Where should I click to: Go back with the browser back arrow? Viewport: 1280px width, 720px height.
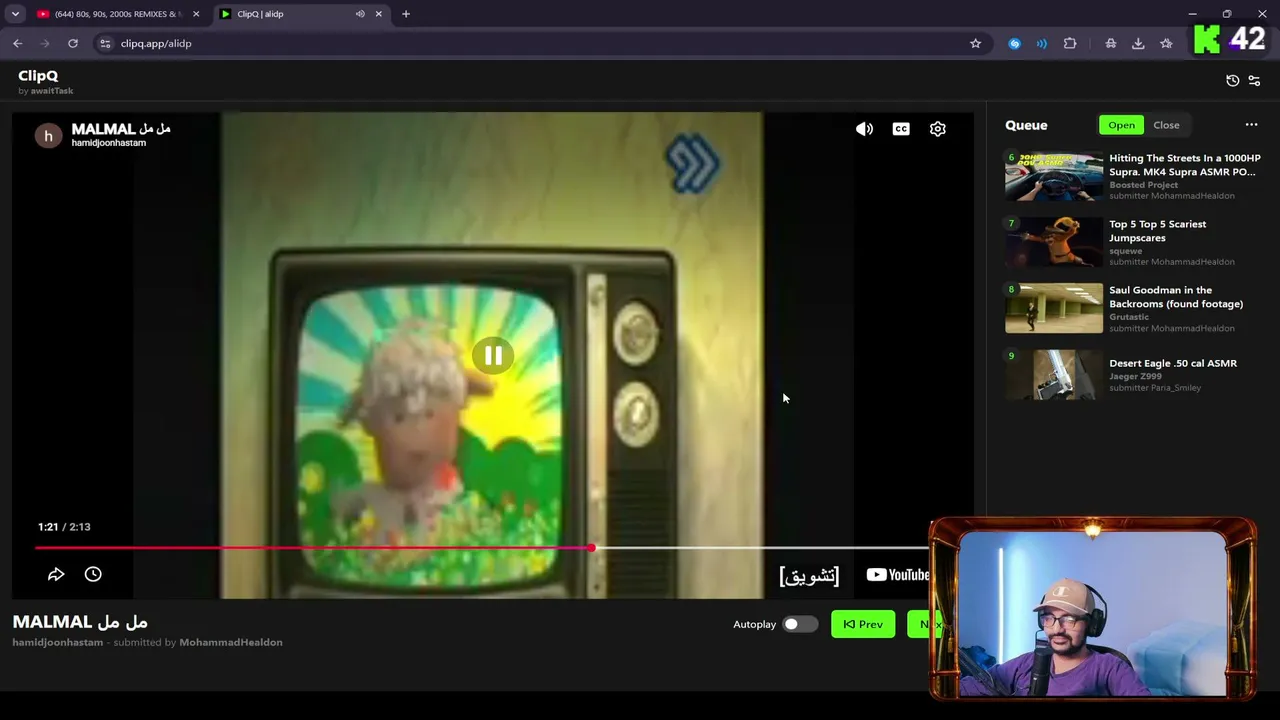[x=18, y=43]
